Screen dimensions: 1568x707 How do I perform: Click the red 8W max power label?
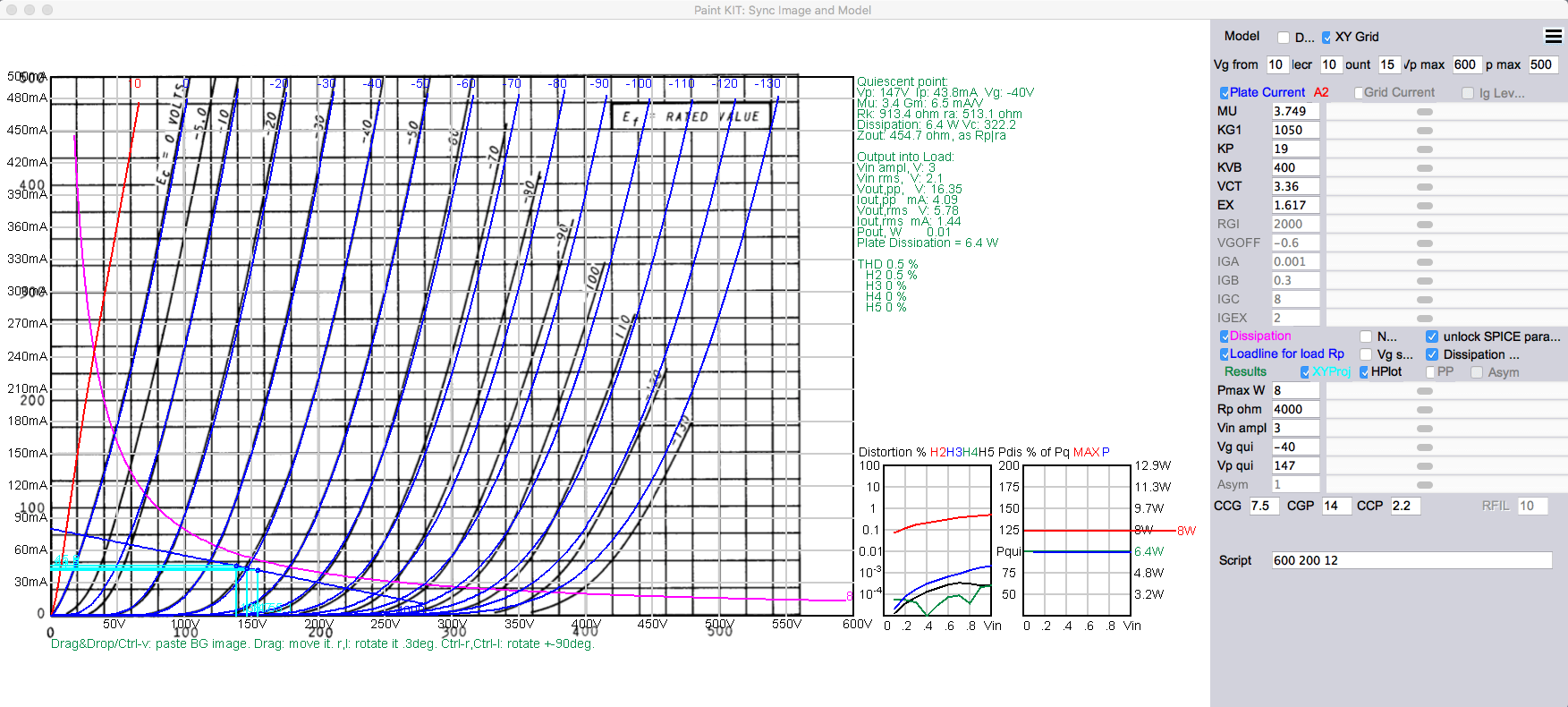point(1186,531)
